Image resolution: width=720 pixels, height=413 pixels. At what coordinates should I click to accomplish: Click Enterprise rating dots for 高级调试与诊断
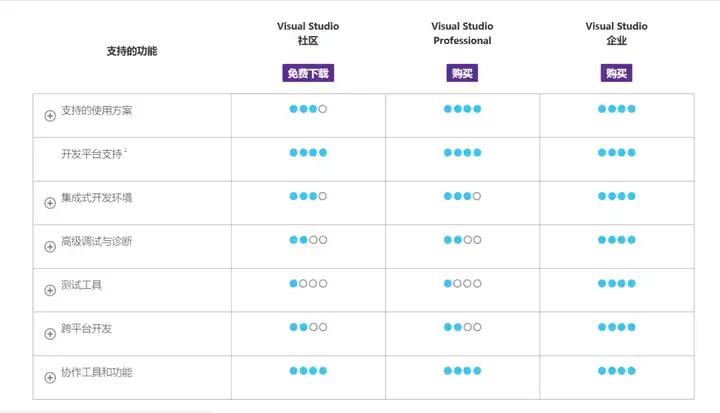pyautogui.click(x=617, y=240)
